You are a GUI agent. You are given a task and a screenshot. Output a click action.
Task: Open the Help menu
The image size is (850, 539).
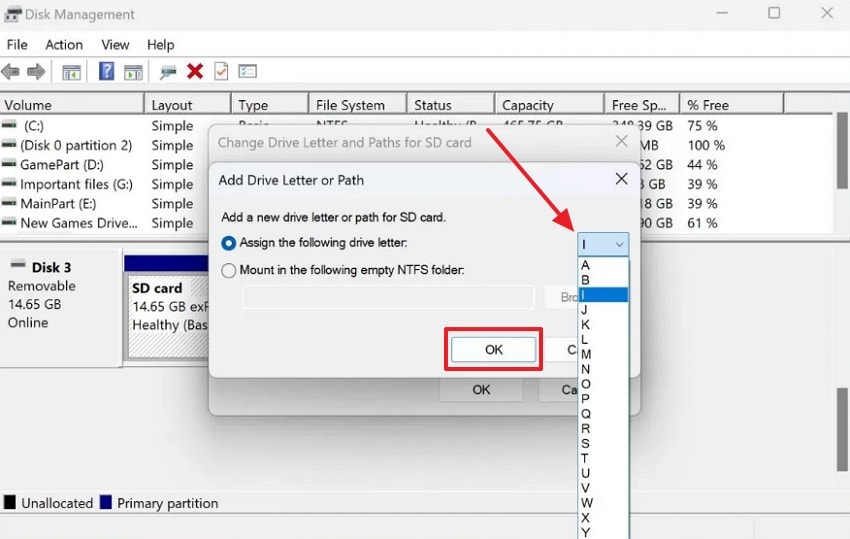coord(160,45)
